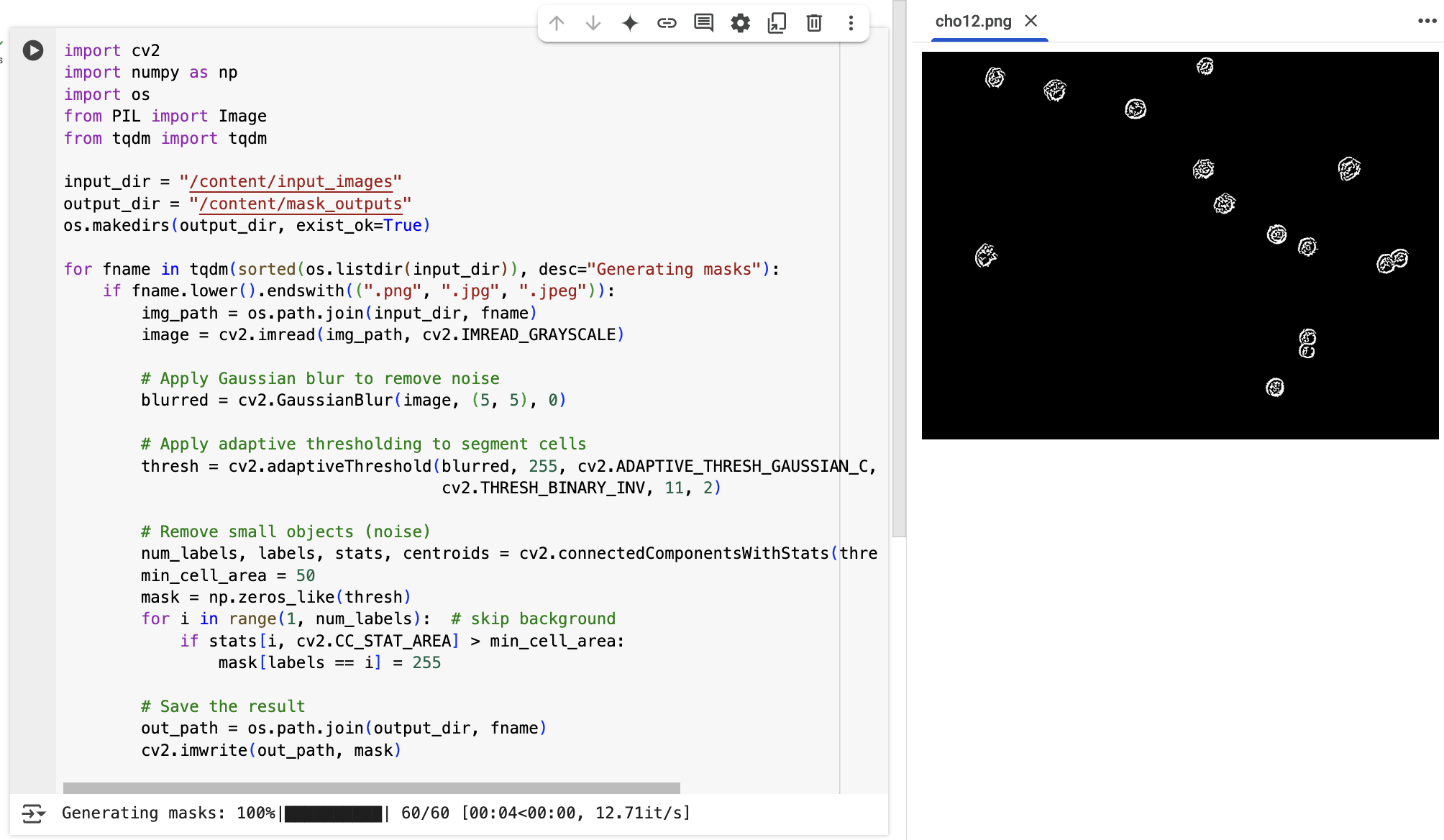Screen dimensions: 1444x840
Task: Click the 'cv2.imwrite(out_path, mask)' line
Action: coord(271,751)
